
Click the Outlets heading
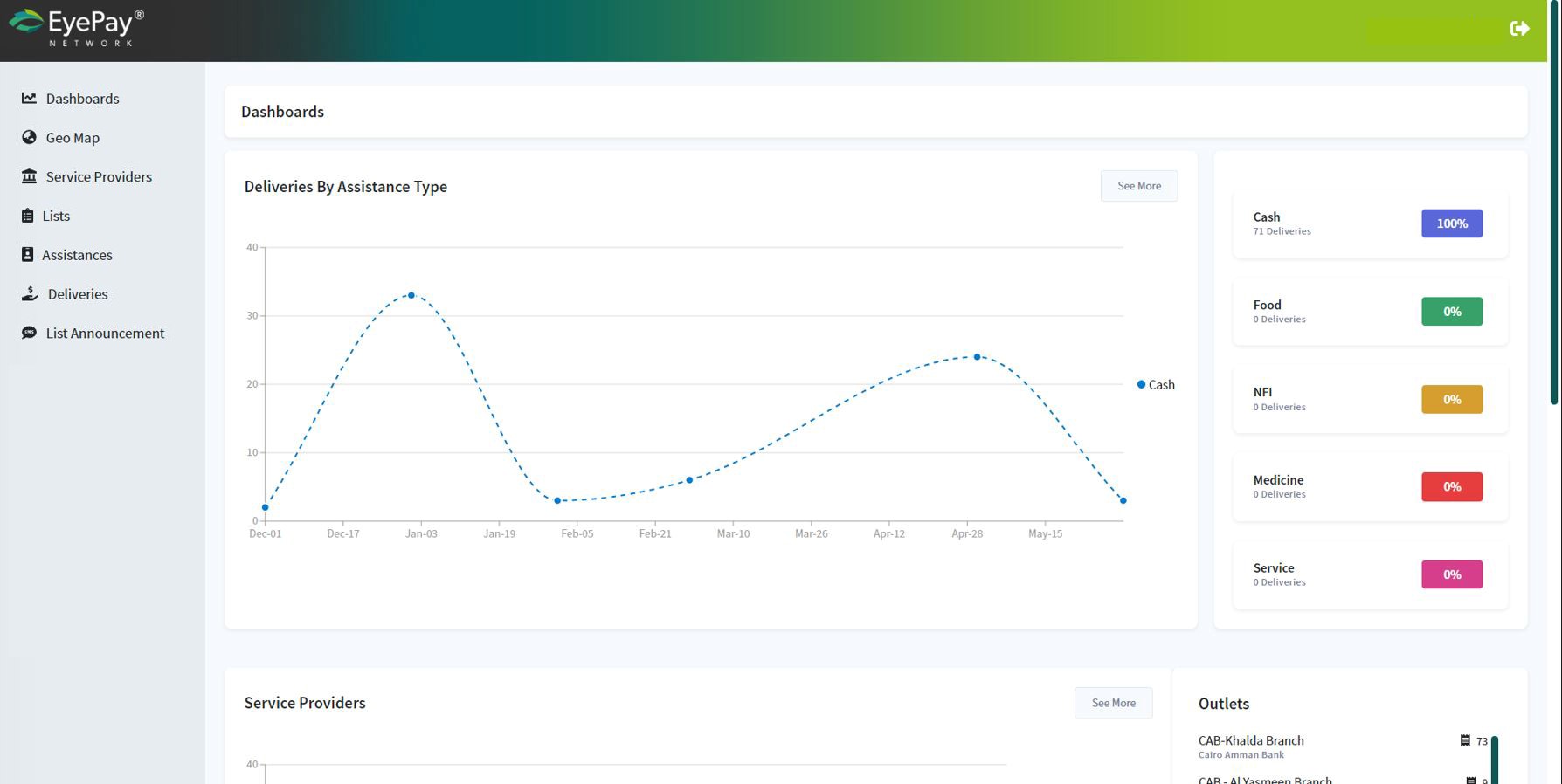click(1223, 704)
